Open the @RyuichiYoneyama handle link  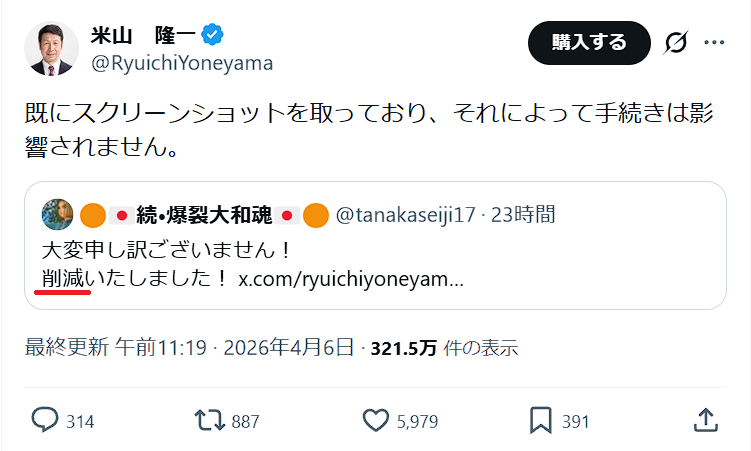(x=182, y=64)
